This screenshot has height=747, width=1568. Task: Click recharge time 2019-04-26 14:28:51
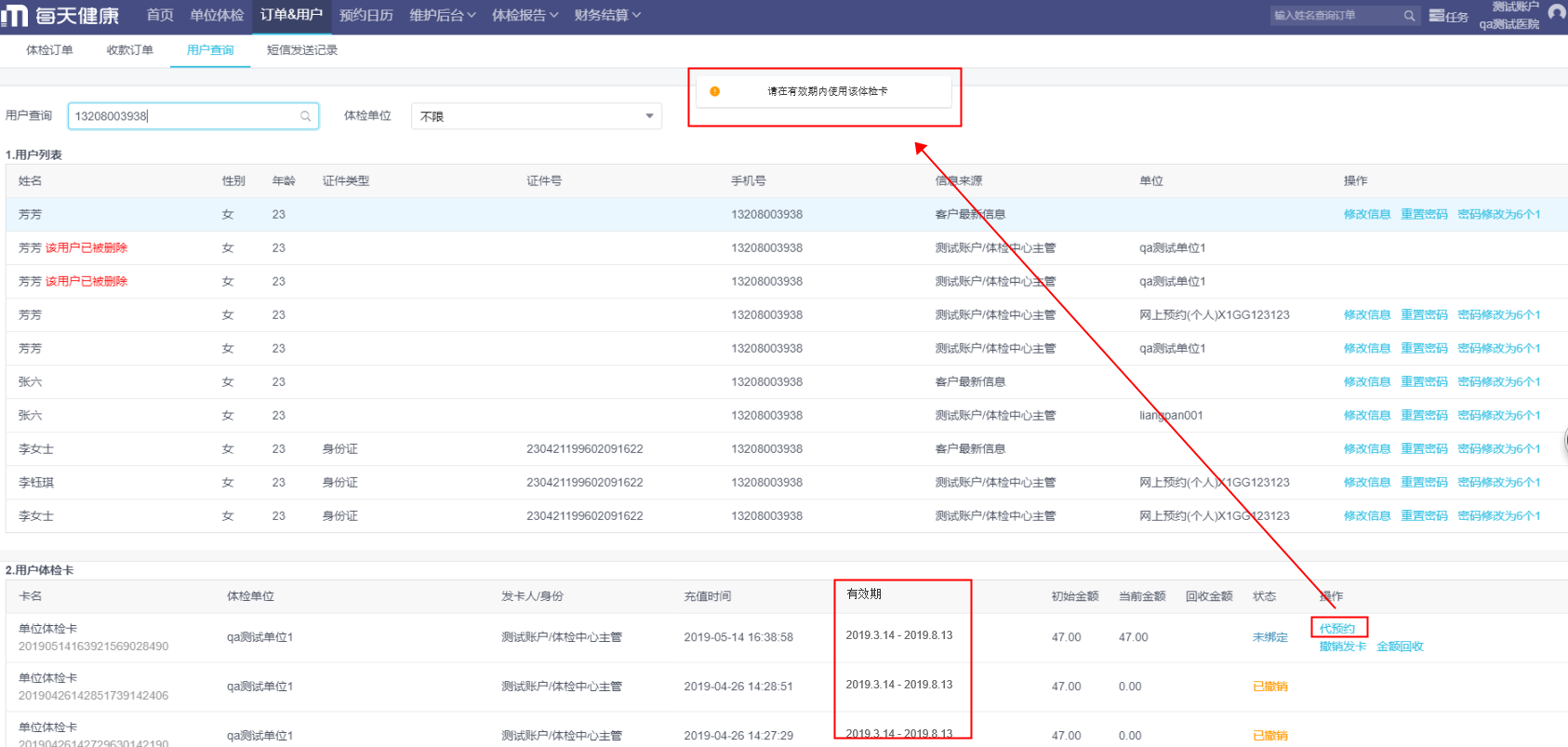pyautogui.click(x=738, y=687)
